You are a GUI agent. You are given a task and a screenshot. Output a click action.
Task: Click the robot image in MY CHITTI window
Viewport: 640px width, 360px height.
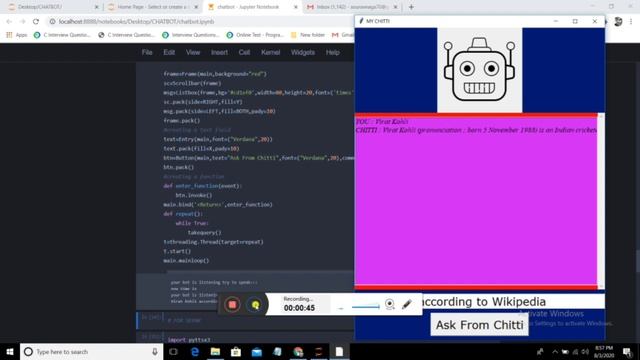pyautogui.click(x=479, y=70)
